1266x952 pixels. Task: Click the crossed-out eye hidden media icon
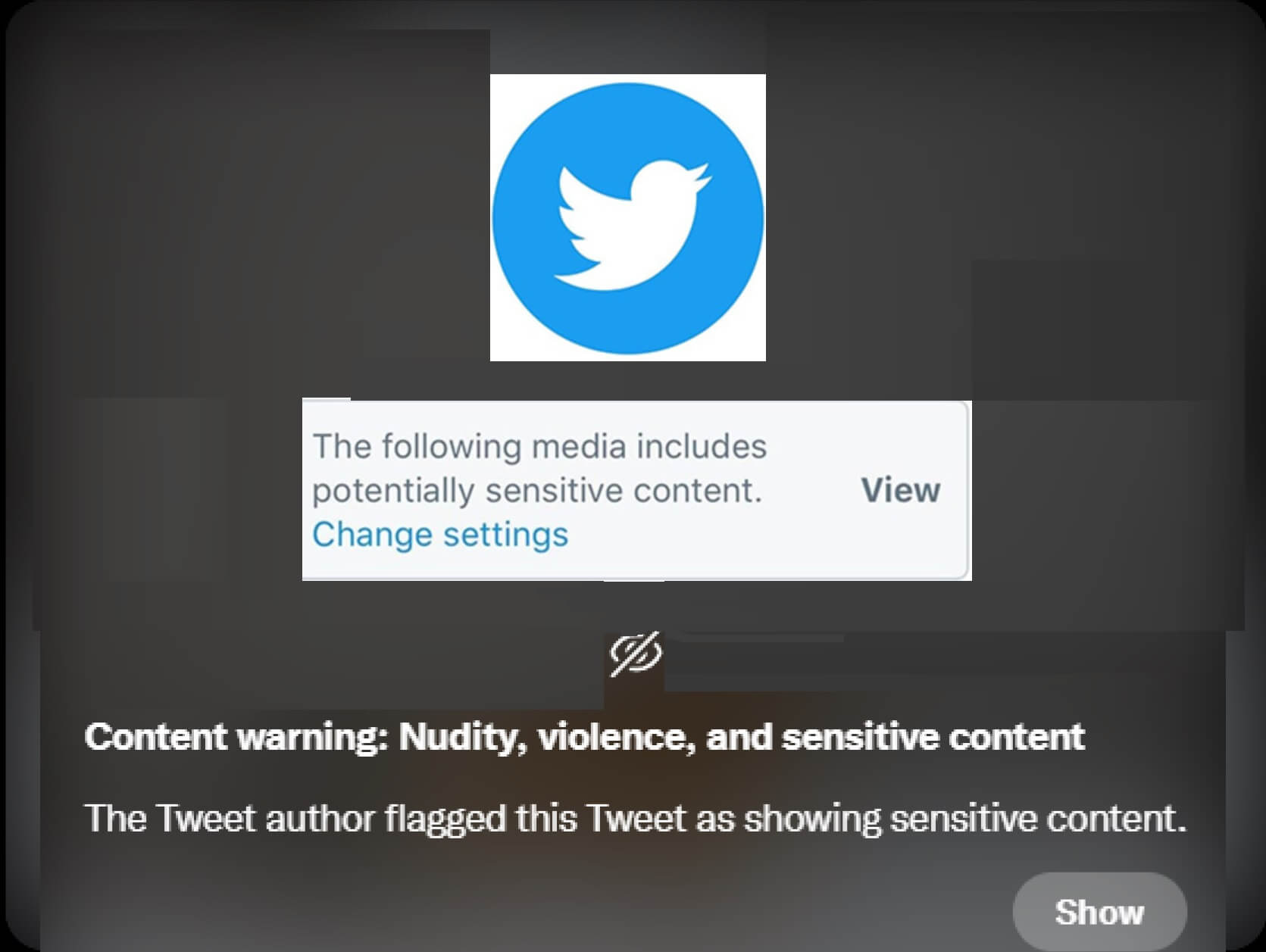click(x=636, y=653)
